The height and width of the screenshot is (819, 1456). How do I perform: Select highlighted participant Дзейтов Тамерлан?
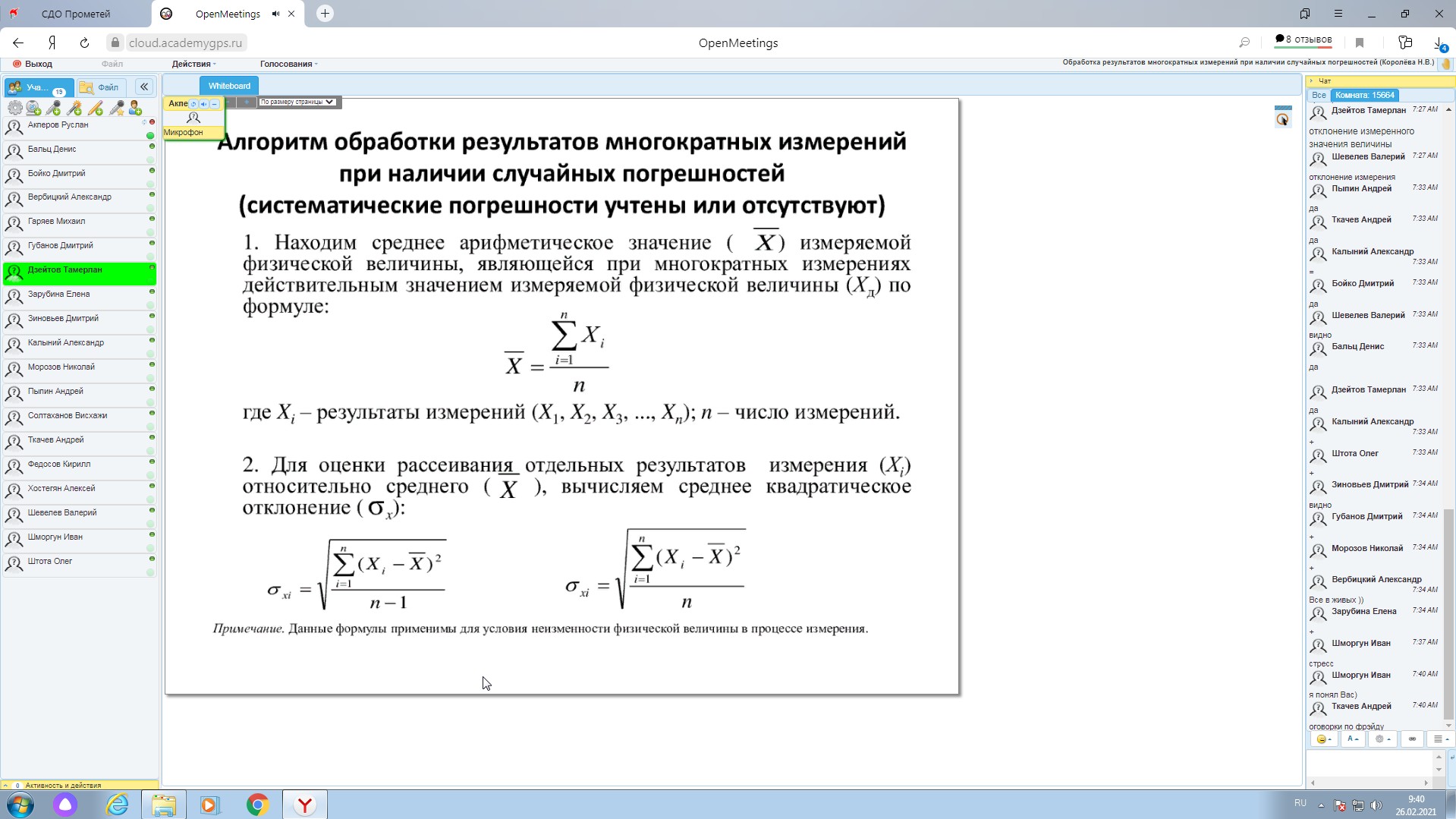(x=80, y=272)
